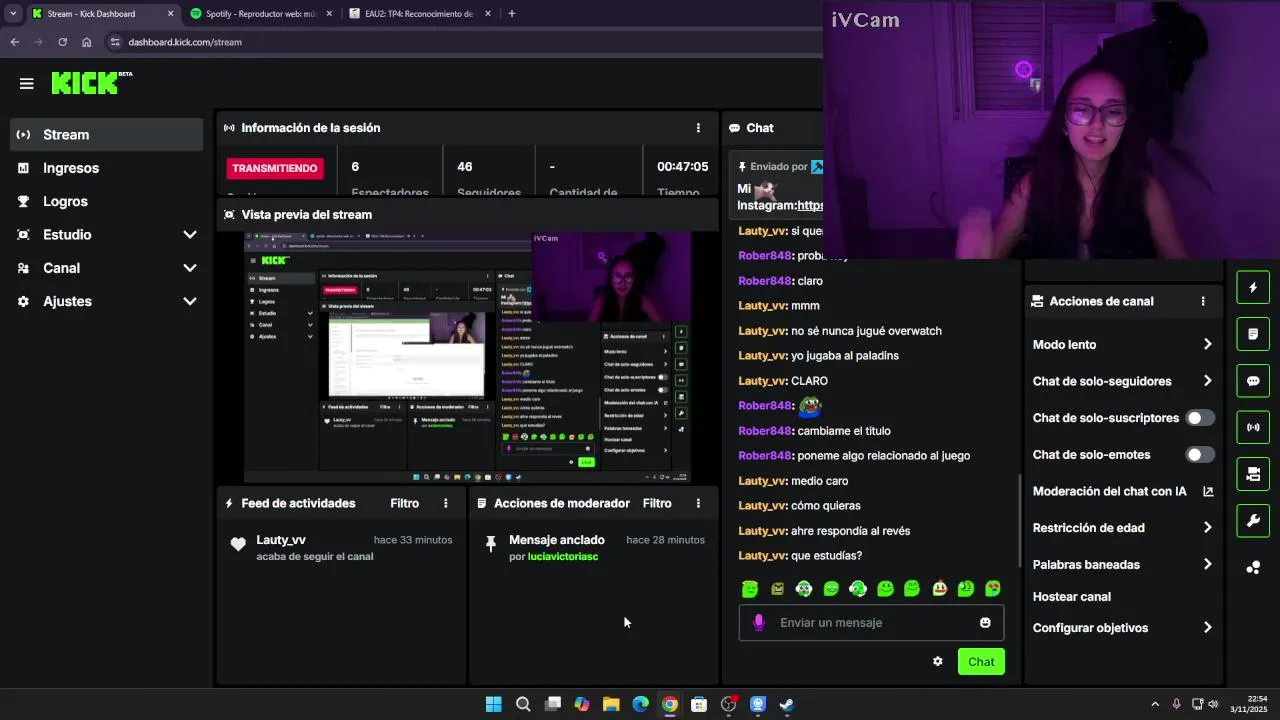Open Información de la sesión options menu
This screenshot has width=1280, height=720.
click(x=698, y=128)
